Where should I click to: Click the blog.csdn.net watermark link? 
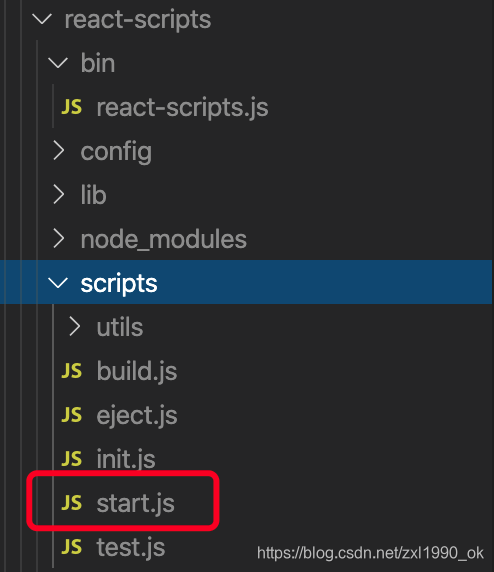pos(370,553)
